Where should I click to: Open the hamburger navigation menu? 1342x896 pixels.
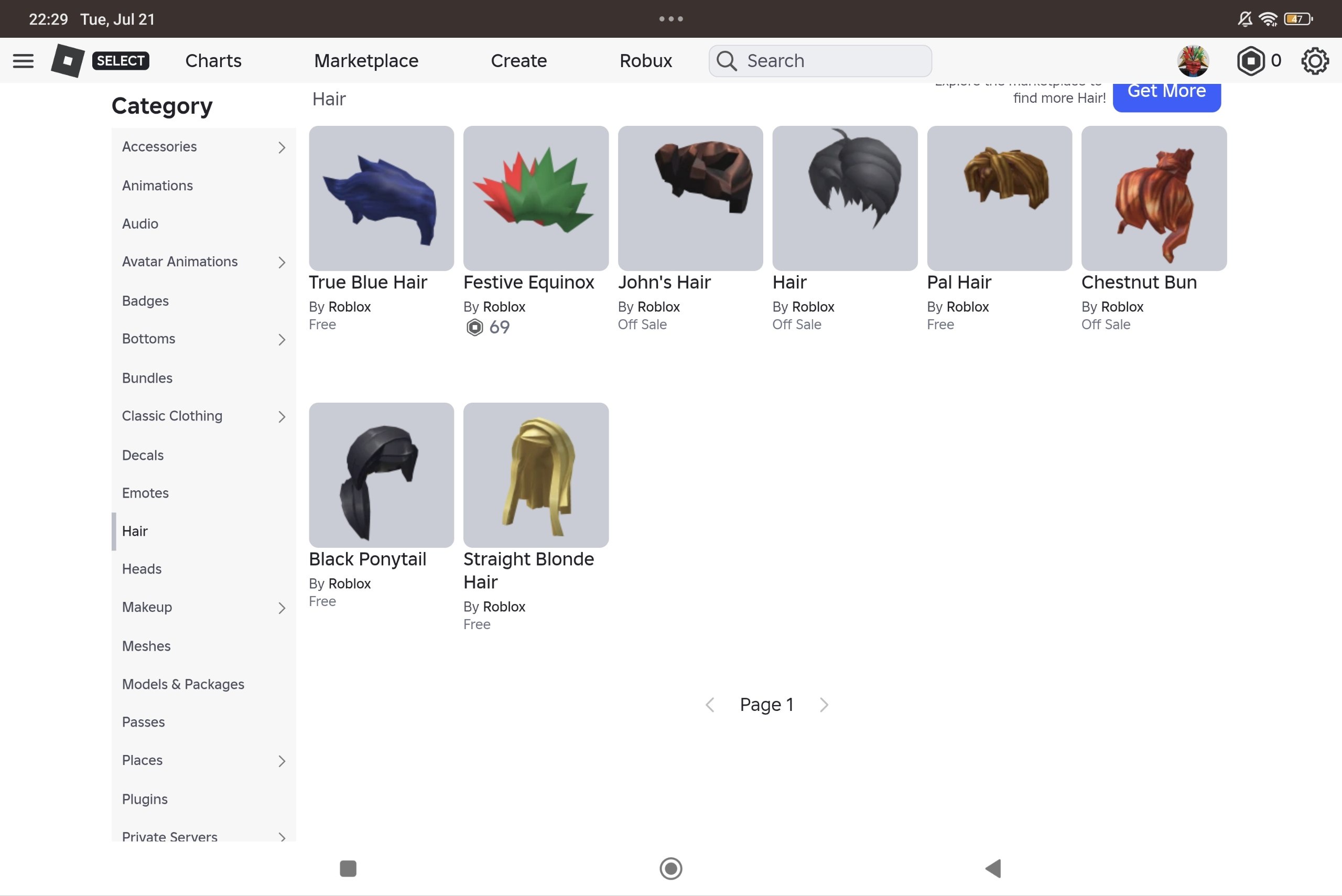[23, 61]
